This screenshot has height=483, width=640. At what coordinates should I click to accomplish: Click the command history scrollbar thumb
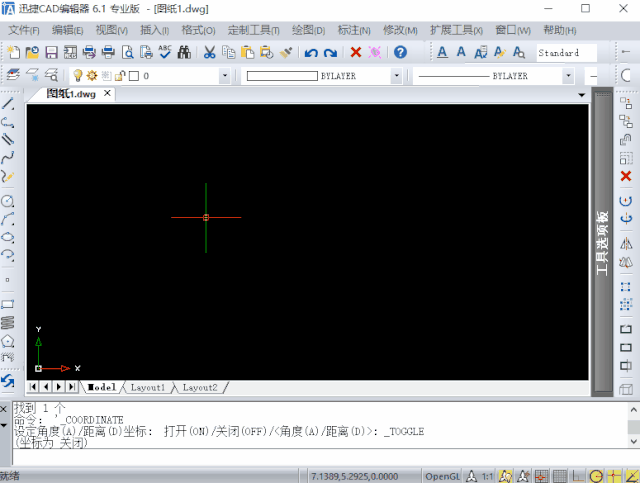click(x=633, y=426)
